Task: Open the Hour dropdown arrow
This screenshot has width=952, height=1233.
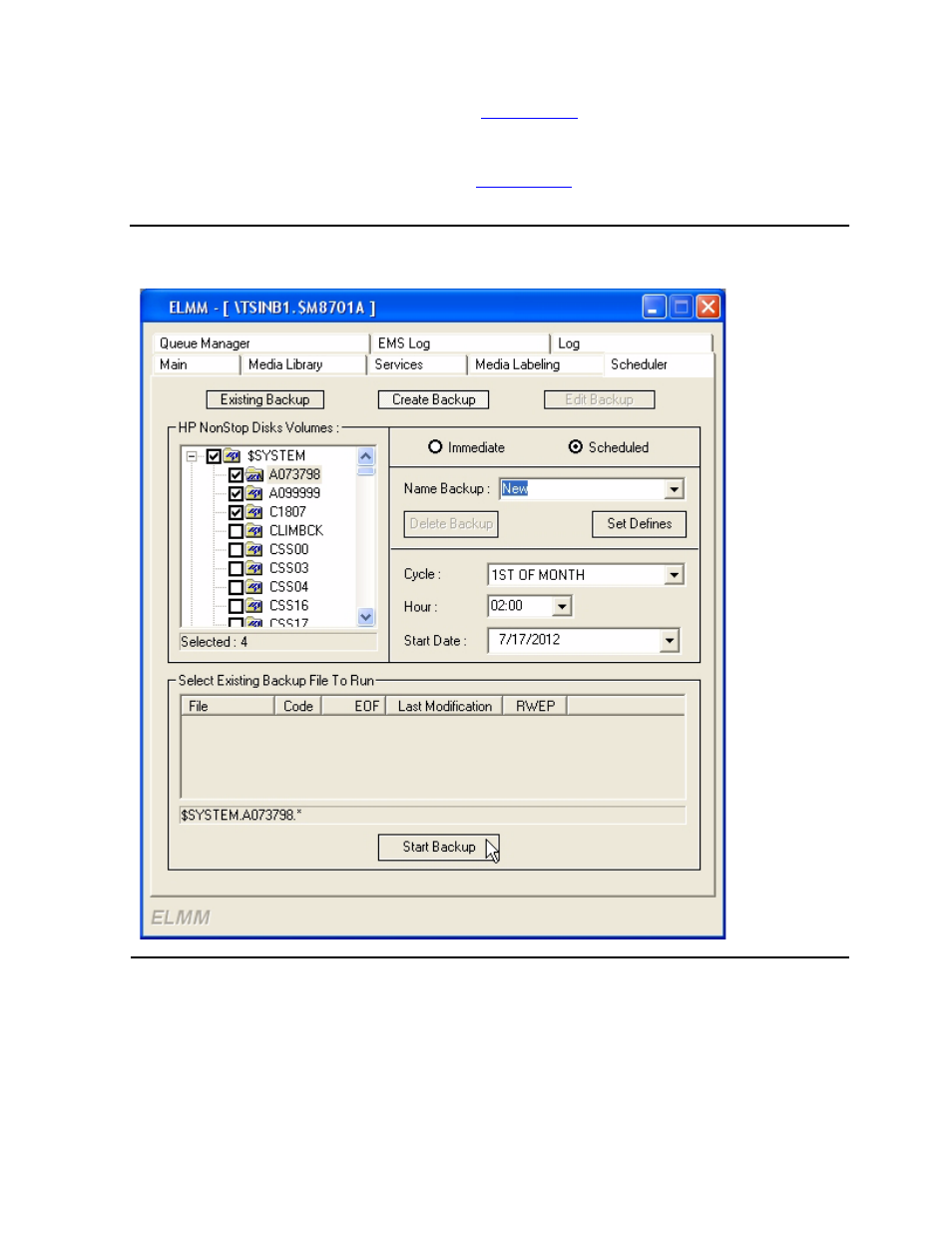Action: point(562,606)
